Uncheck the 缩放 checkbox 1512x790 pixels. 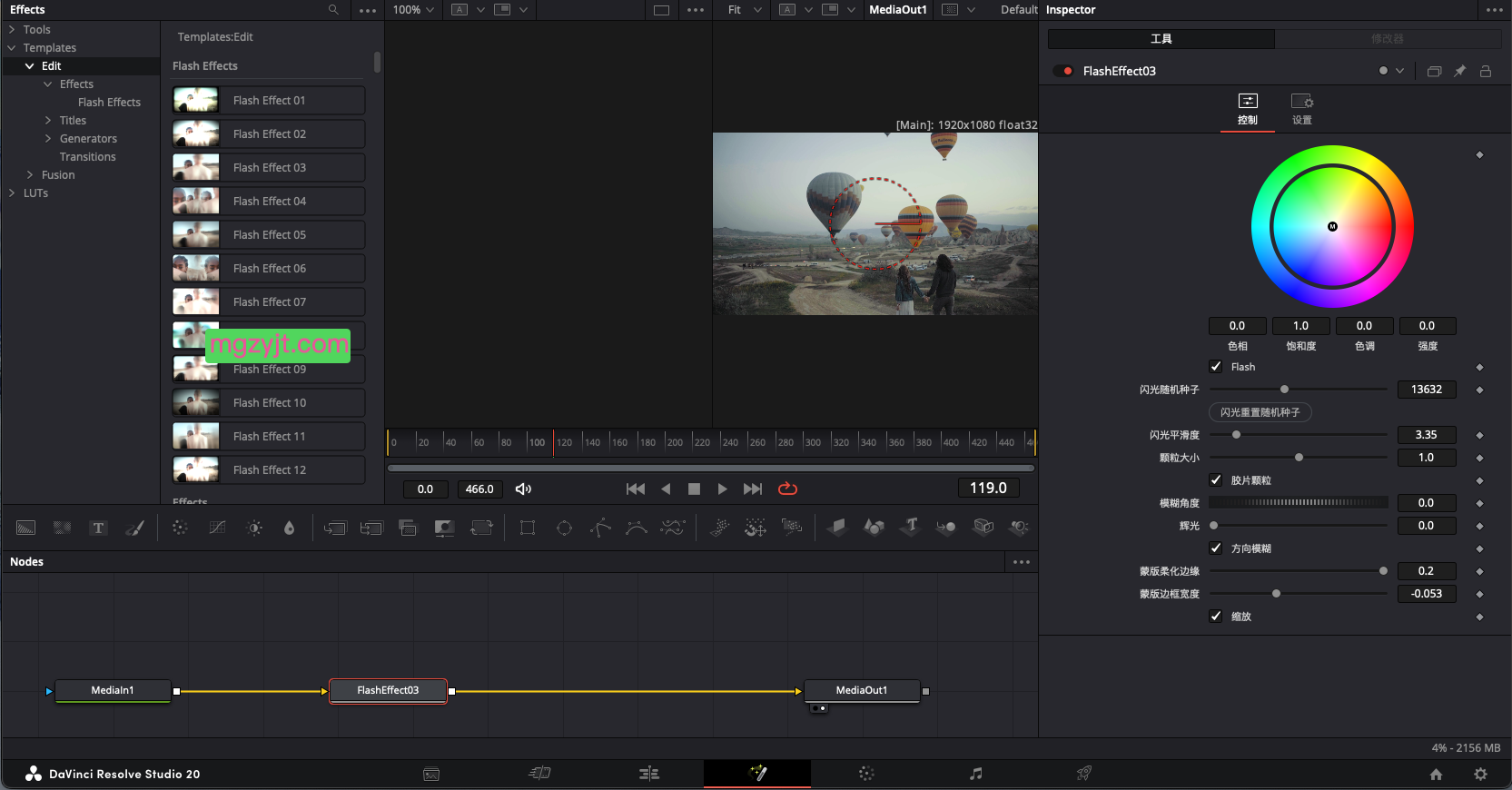coord(1216,617)
